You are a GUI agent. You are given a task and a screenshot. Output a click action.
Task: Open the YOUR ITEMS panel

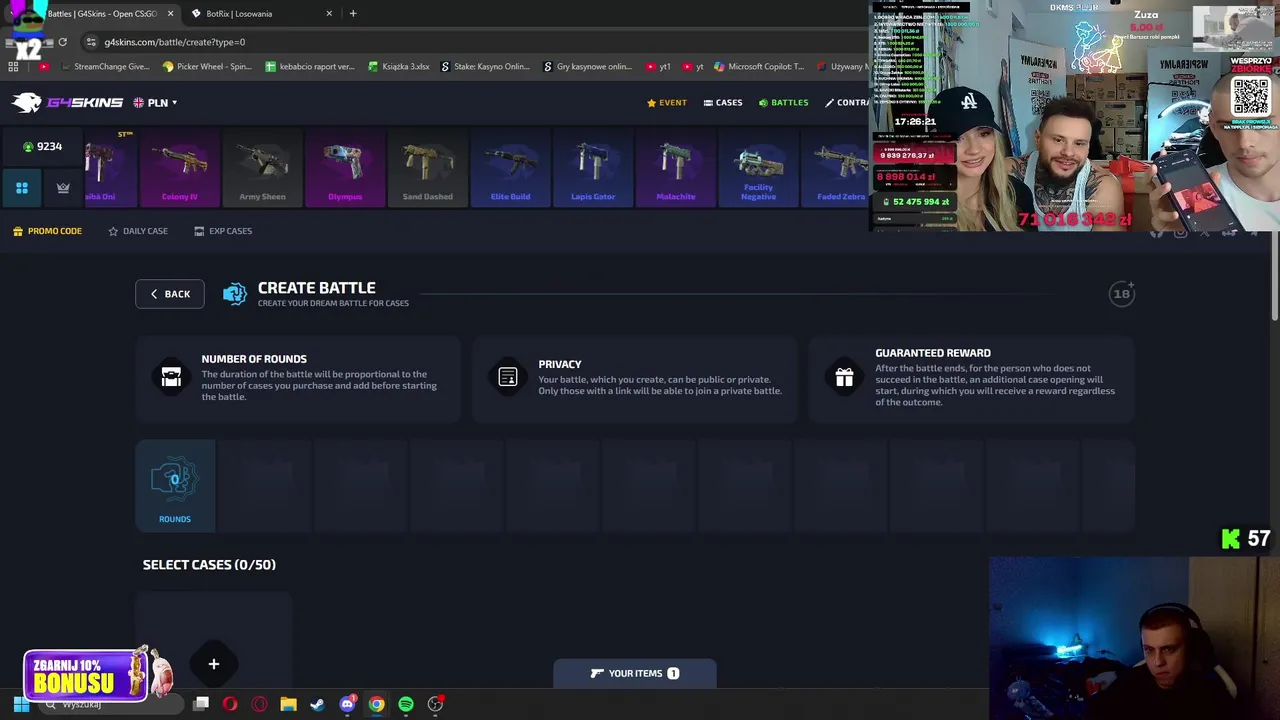click(635, 674)
